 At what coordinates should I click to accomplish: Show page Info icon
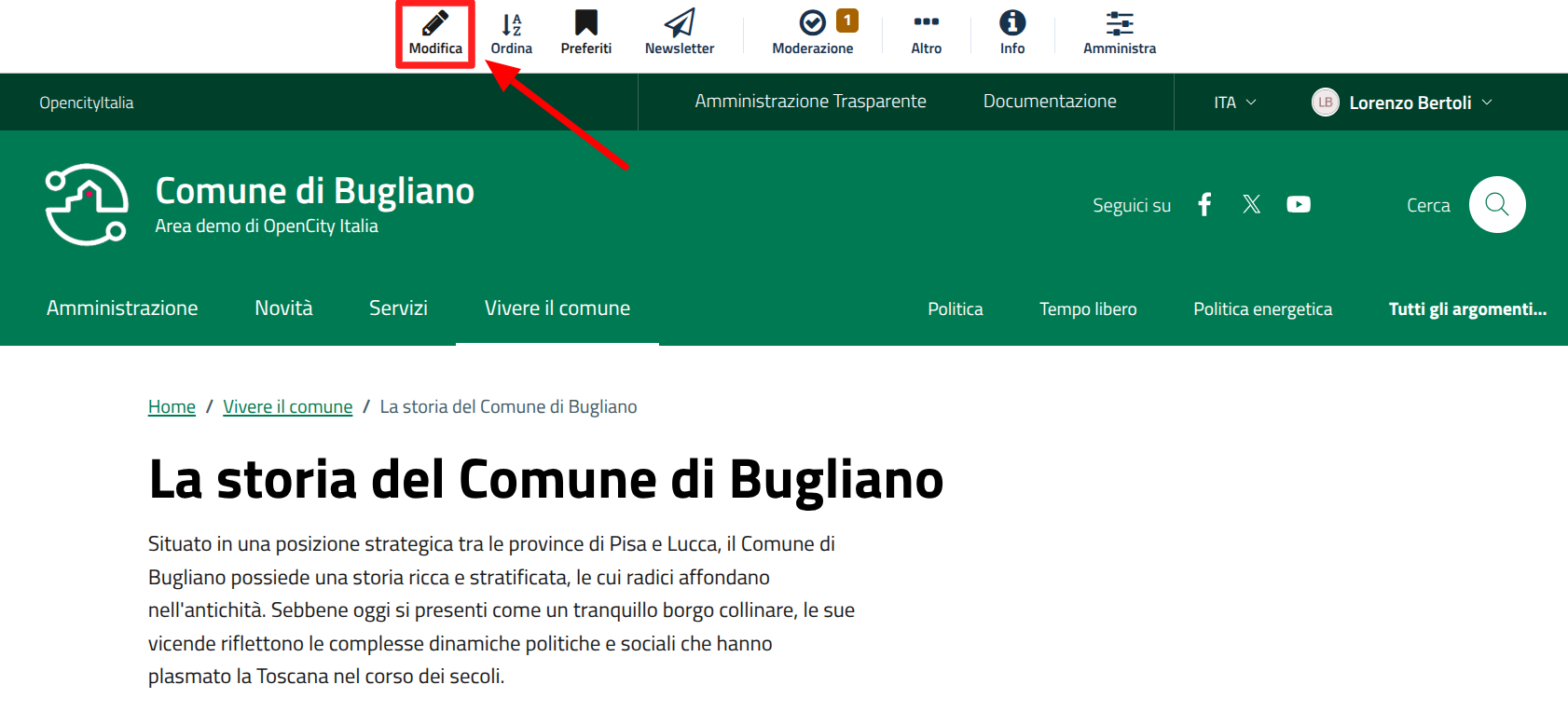1012,23
